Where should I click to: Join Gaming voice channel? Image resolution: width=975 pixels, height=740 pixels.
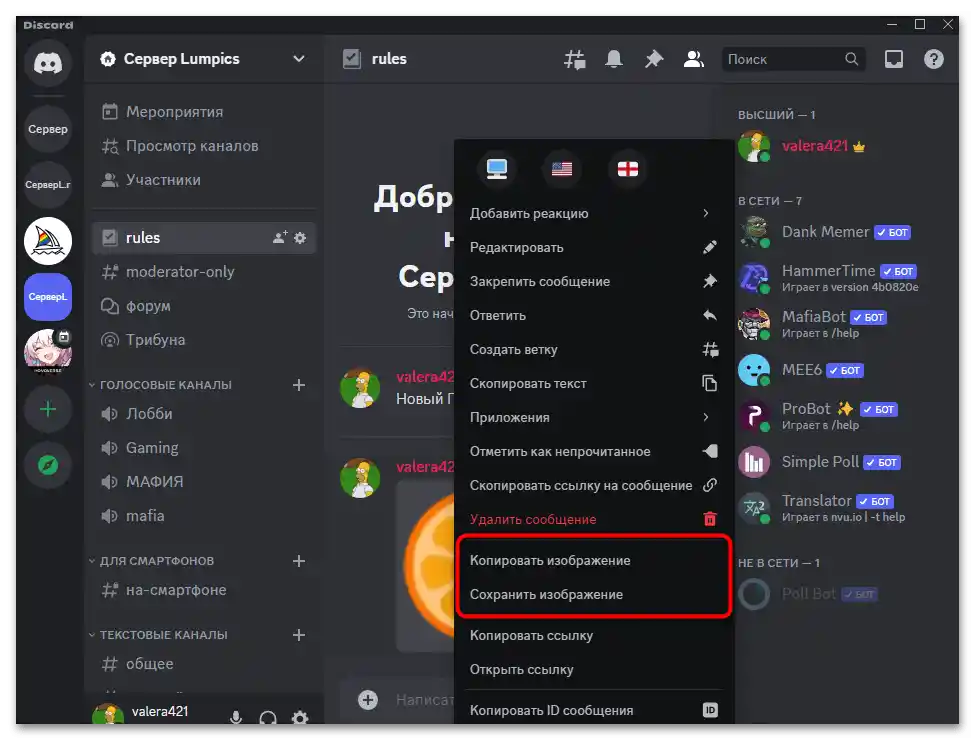204,448
